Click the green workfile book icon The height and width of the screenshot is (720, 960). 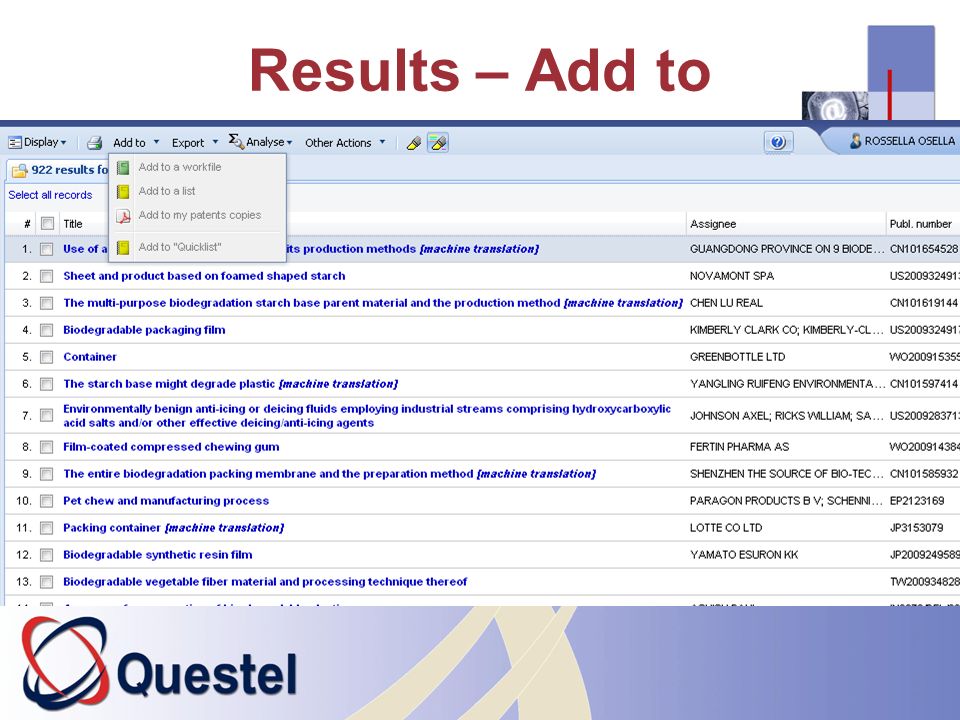pos(123,167)
